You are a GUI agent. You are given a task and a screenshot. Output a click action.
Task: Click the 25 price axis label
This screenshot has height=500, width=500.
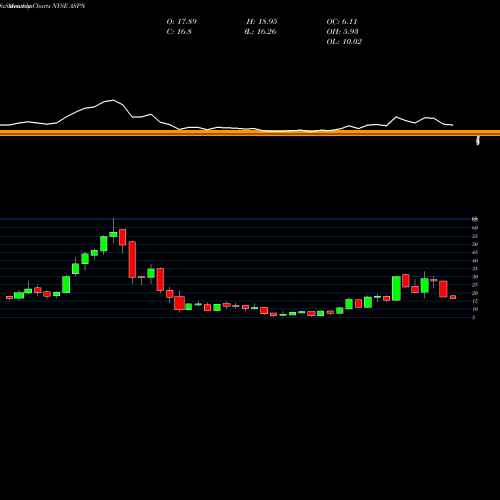(x=475, y=285)
